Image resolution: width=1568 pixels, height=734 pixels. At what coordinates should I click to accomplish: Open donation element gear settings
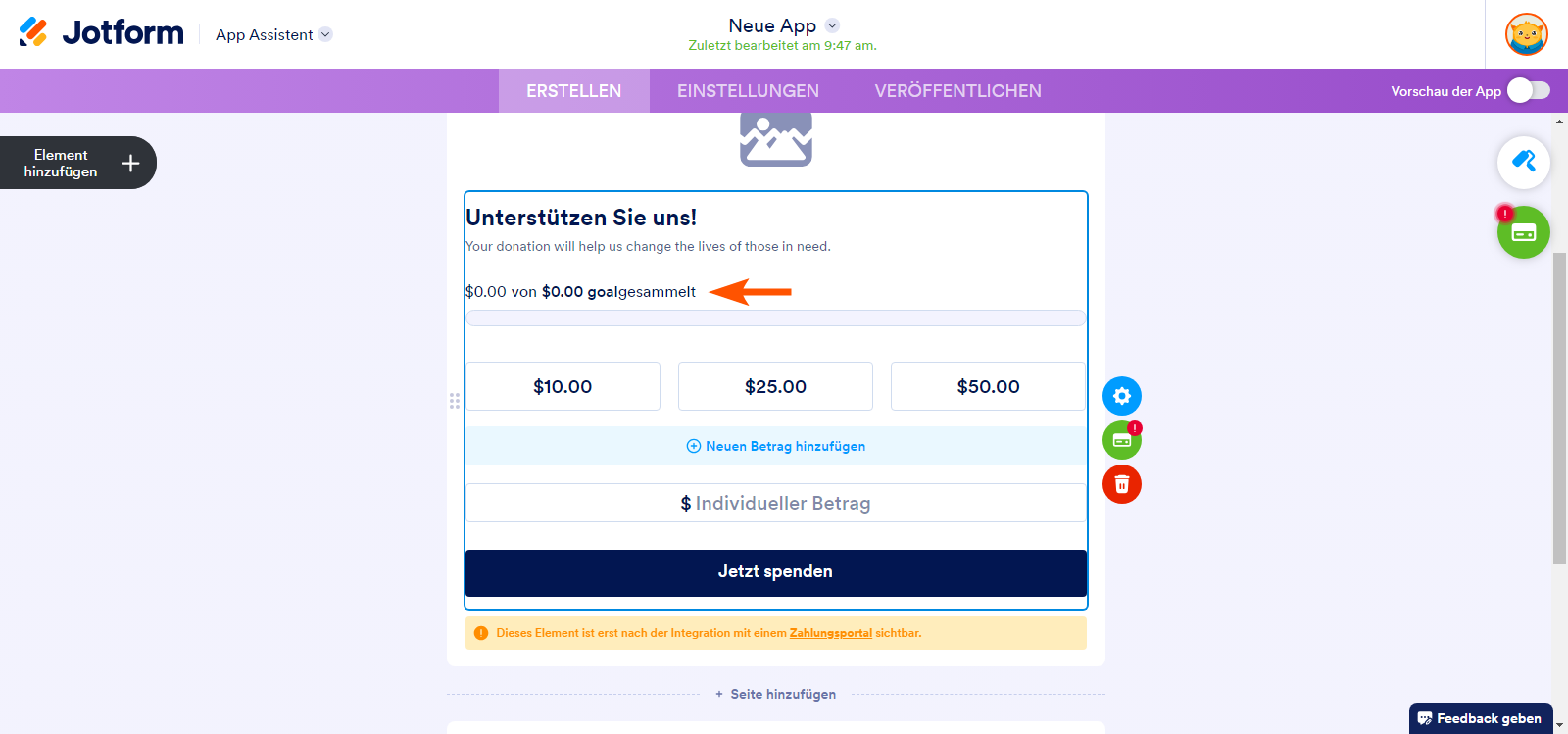(1122, 396)
